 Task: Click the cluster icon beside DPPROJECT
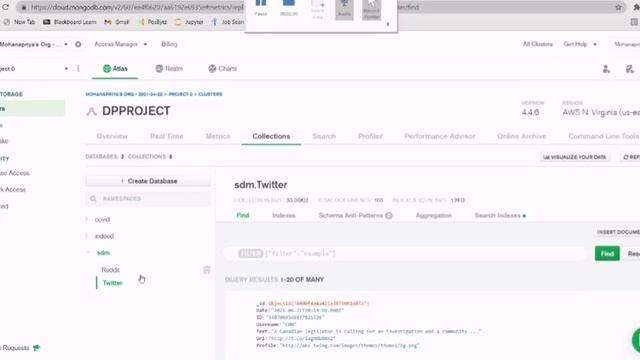pyautogui.click(x=91, y=111)
